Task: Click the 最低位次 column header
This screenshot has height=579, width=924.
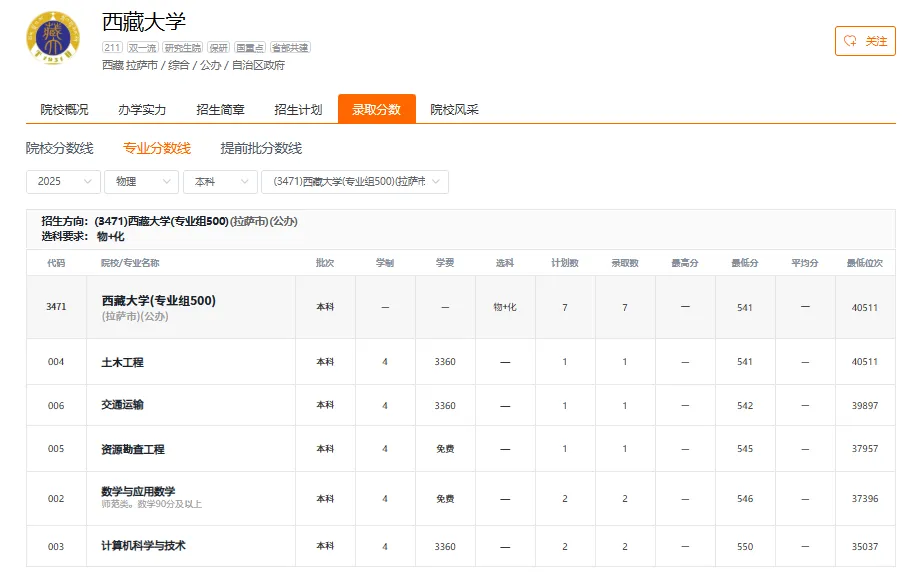Action: 865,263
